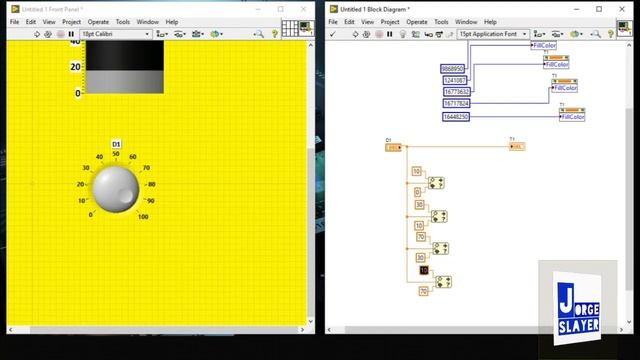
Task: Open Operate menu in Front Panel window
Action: click(98, 22)
